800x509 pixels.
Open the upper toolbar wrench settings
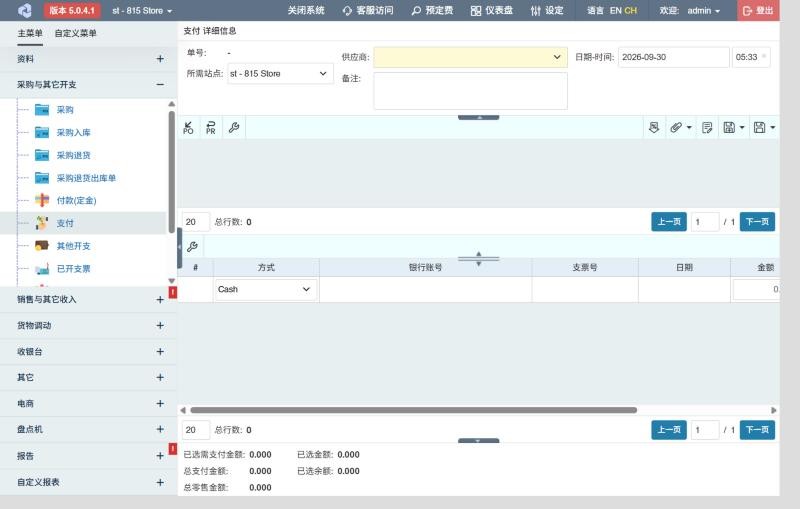point(234,128)
